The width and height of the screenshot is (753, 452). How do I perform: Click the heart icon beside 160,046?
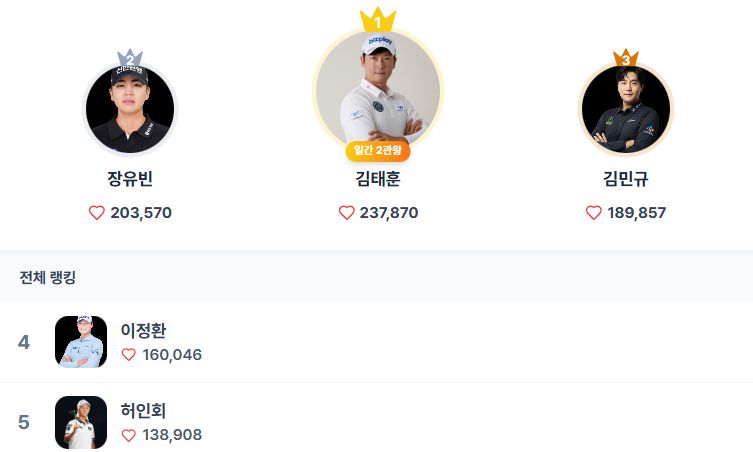(x=128, y=355)
